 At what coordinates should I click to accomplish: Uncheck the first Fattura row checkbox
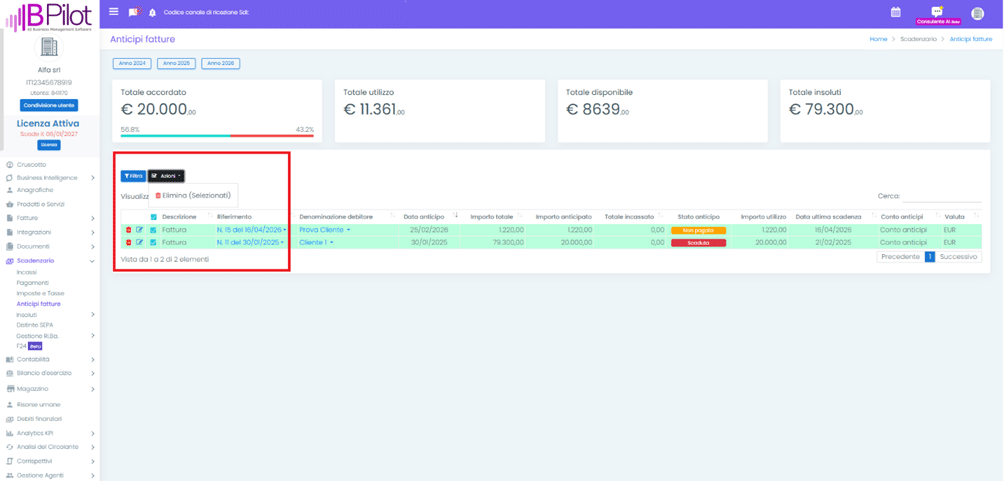point(153,230)
